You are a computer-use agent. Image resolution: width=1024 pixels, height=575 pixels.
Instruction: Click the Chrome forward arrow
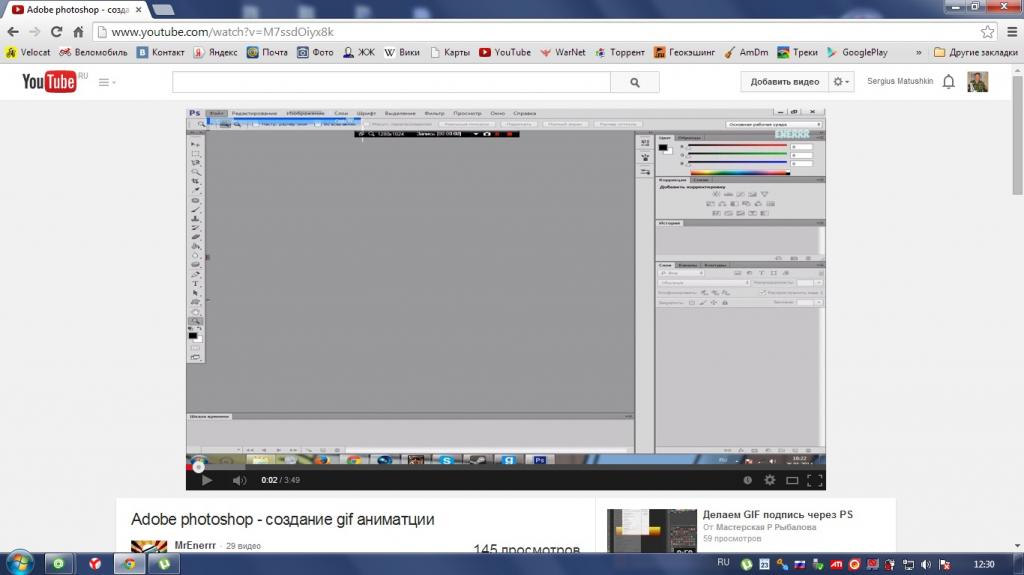tap(35, 32)
